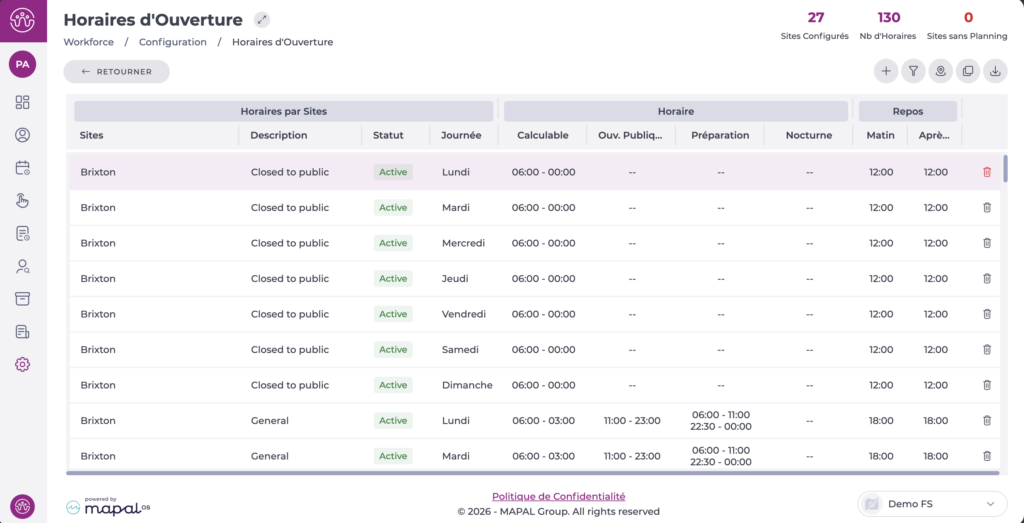Open the dashboard grid icon in the sidebar
1024x523 pixels.
(x=23, y=102)
